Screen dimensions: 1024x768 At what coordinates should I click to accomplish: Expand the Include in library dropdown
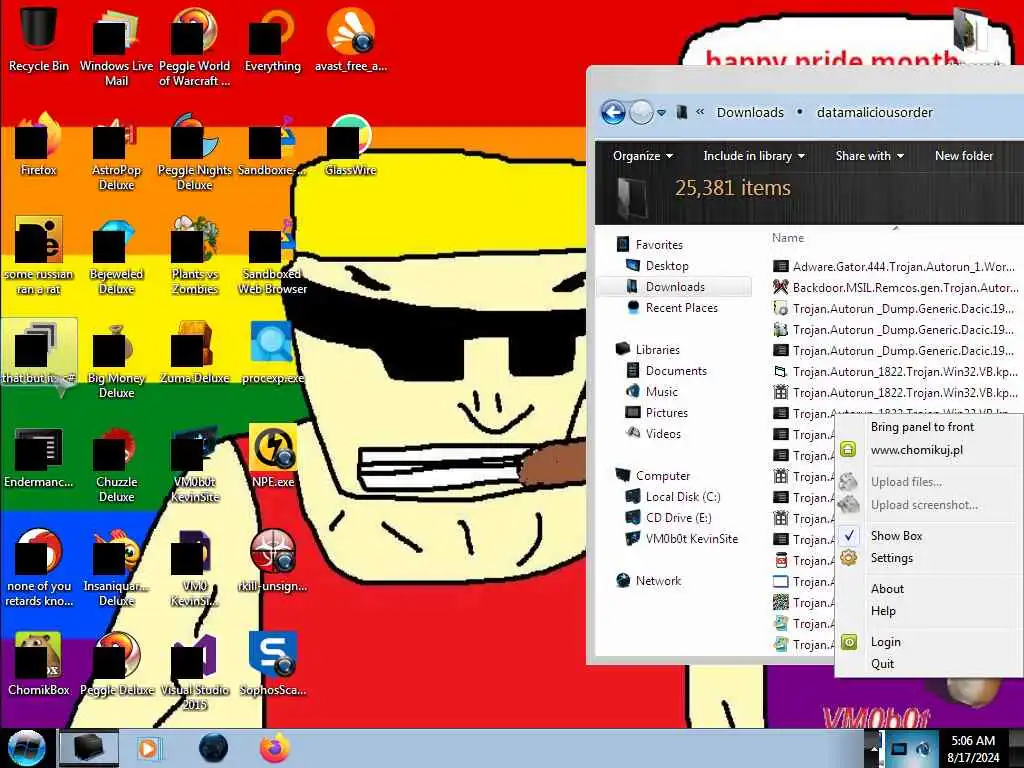point(754,156)
